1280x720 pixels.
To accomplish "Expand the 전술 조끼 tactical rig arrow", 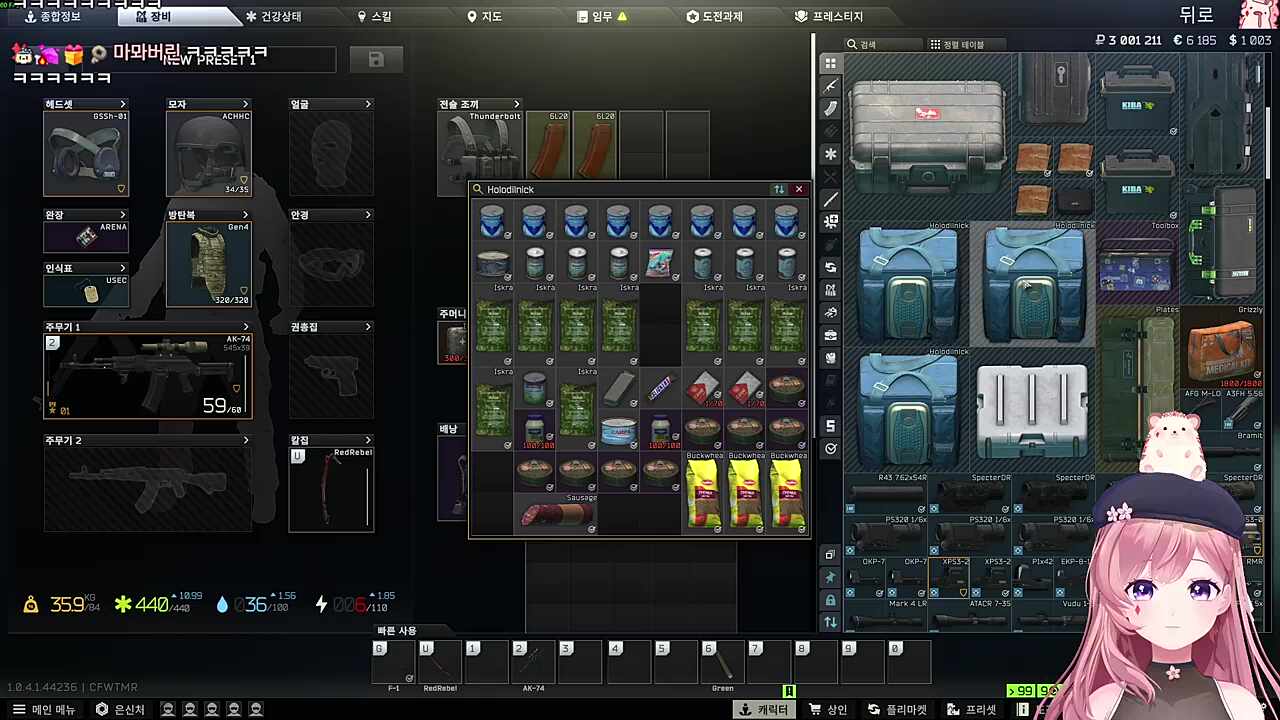I will 516,104.
